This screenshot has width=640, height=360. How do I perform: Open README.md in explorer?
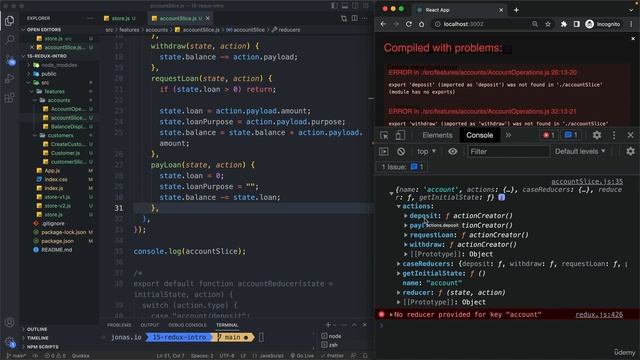[x=56, y=249]
